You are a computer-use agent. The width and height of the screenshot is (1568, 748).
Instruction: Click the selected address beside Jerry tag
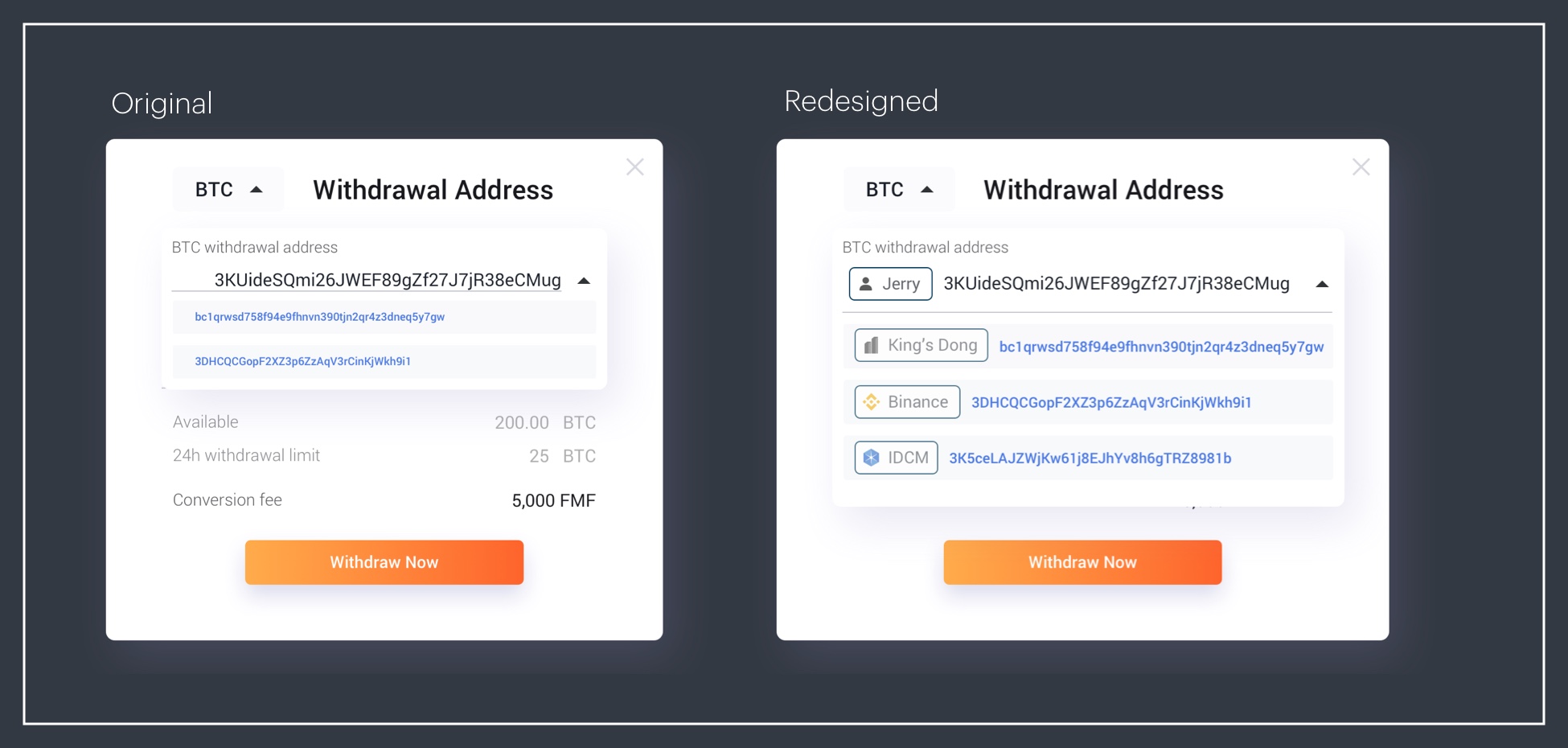(x=1116, y=284)
